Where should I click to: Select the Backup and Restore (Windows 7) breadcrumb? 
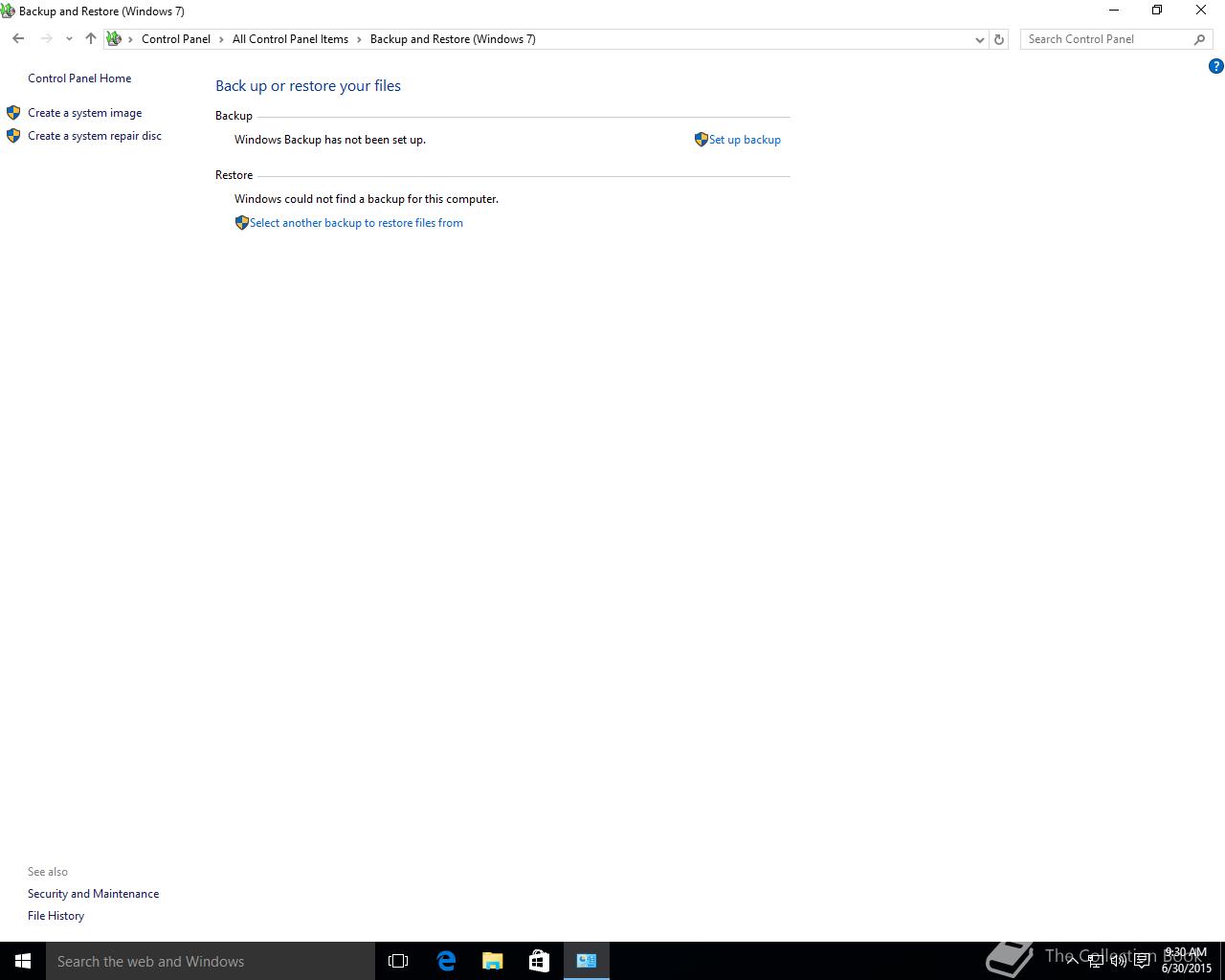point(453,39)
